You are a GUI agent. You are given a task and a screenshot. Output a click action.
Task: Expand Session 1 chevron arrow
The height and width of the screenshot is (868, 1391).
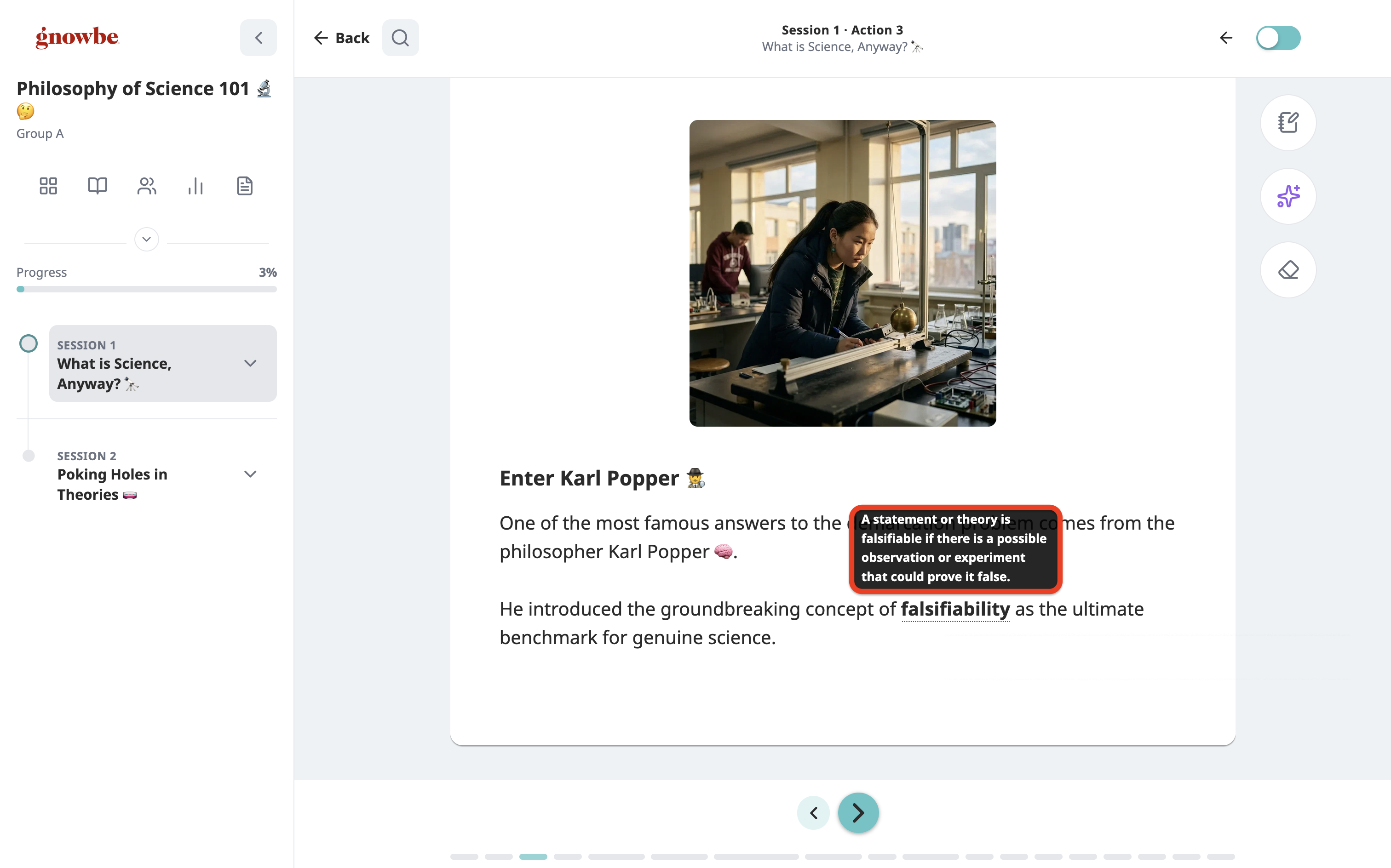[x=250, y=363]
